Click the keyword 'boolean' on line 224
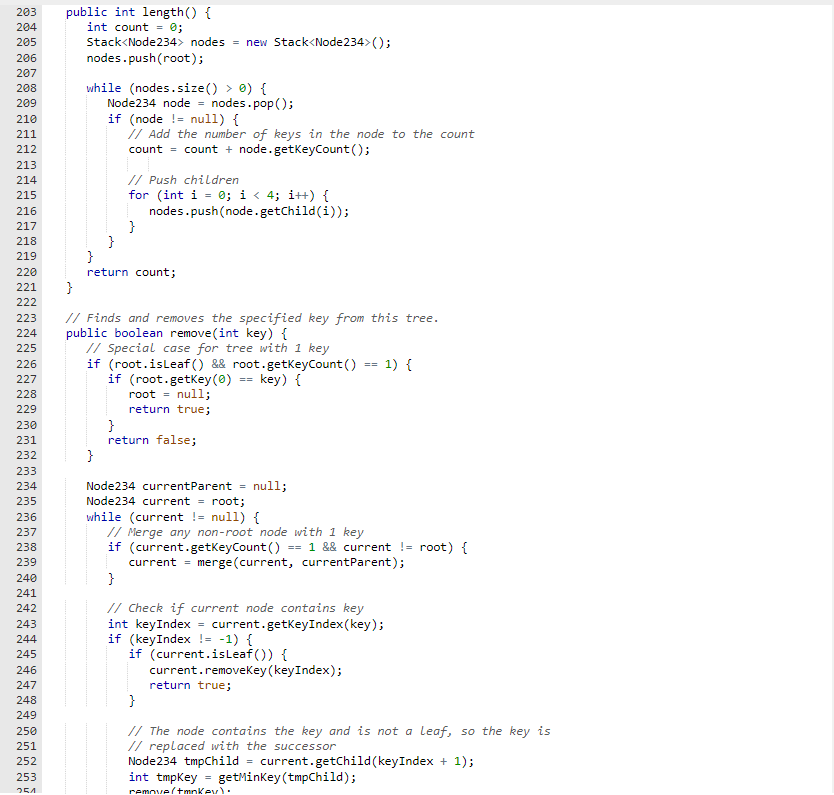The image size is (834, 795). point(139,332)
